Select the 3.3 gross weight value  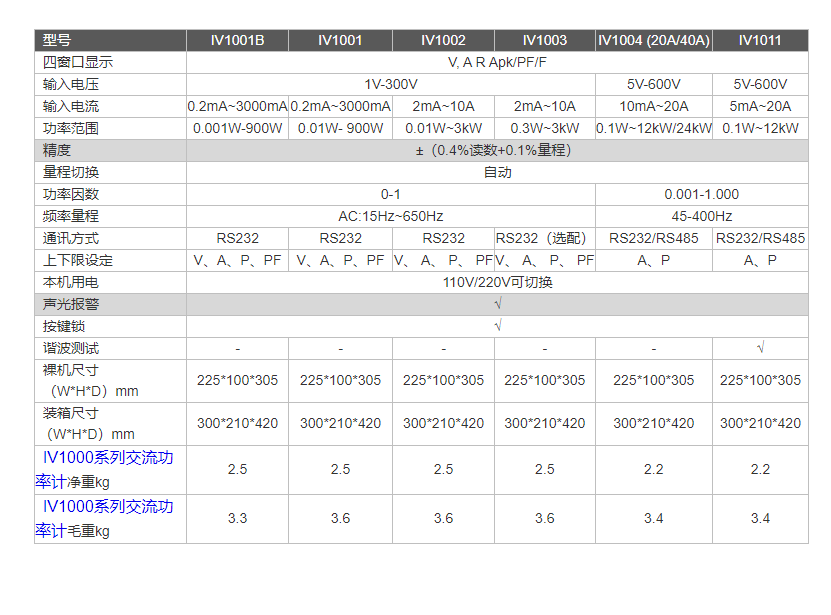click(x=237, y=518)
